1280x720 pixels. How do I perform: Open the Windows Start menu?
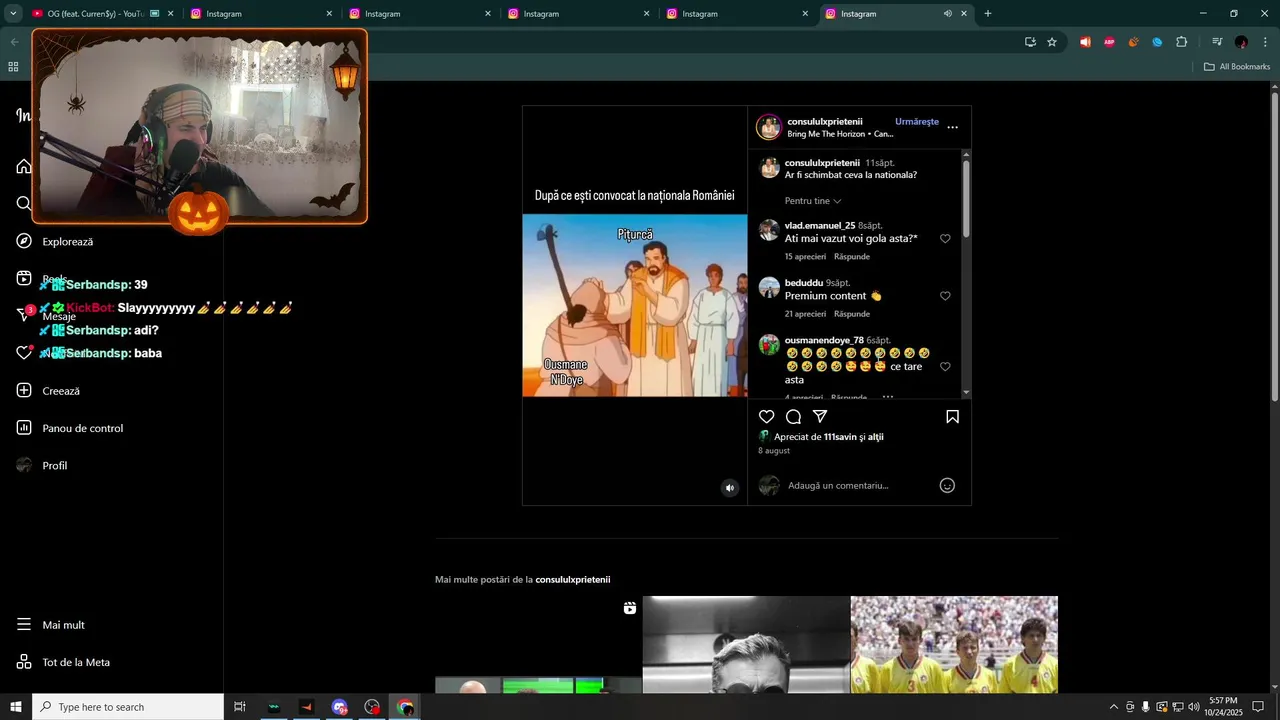click(16, 707)
